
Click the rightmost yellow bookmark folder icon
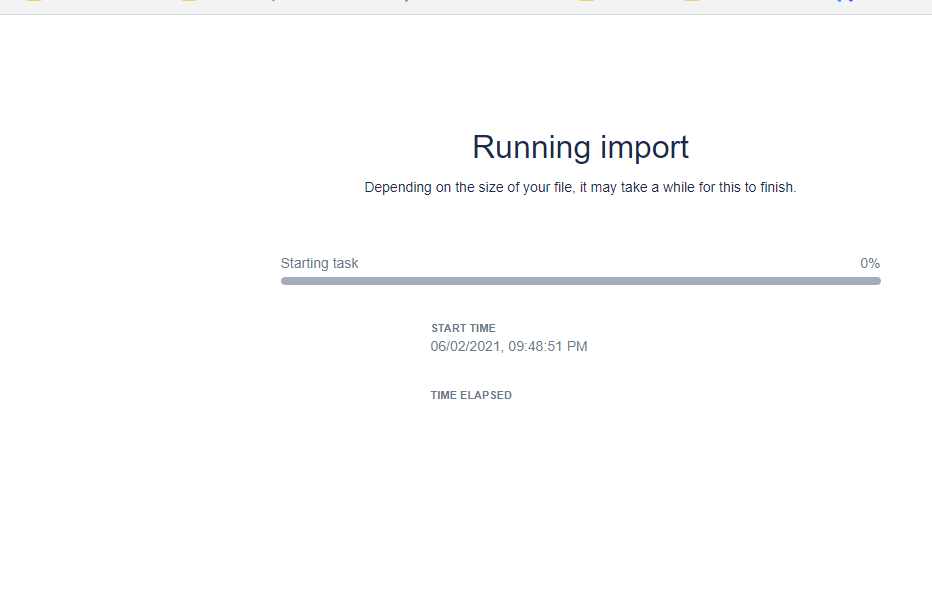click(692, 1)
